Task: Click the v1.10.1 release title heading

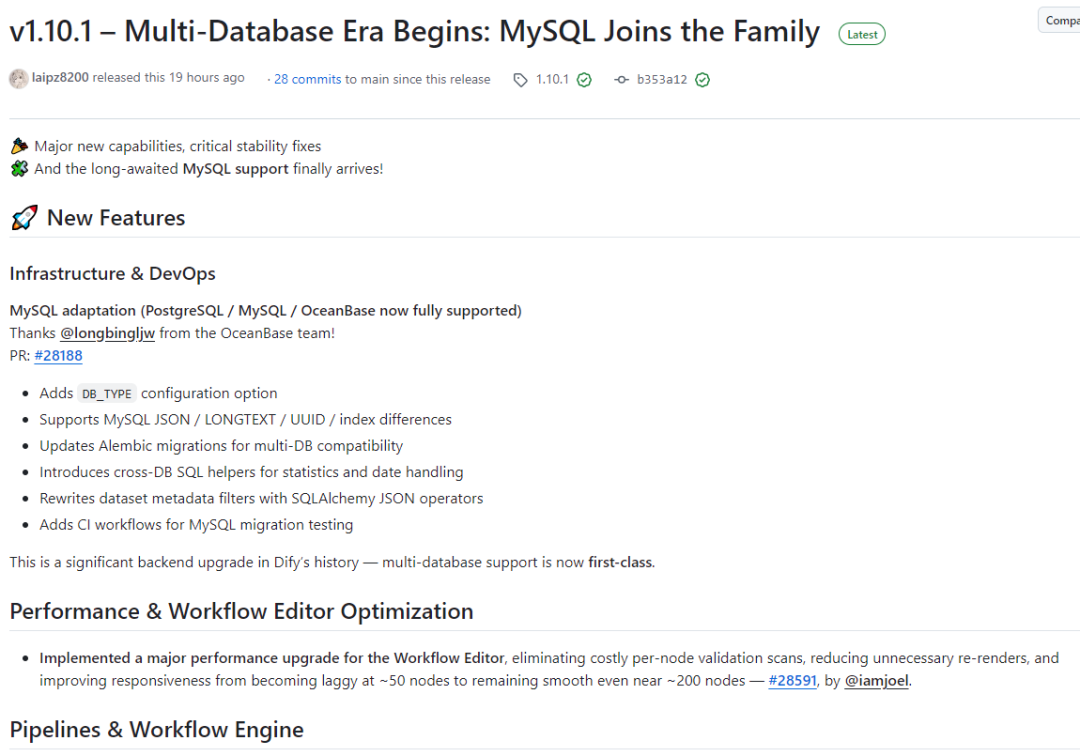Action: click(x=414, y=32)
